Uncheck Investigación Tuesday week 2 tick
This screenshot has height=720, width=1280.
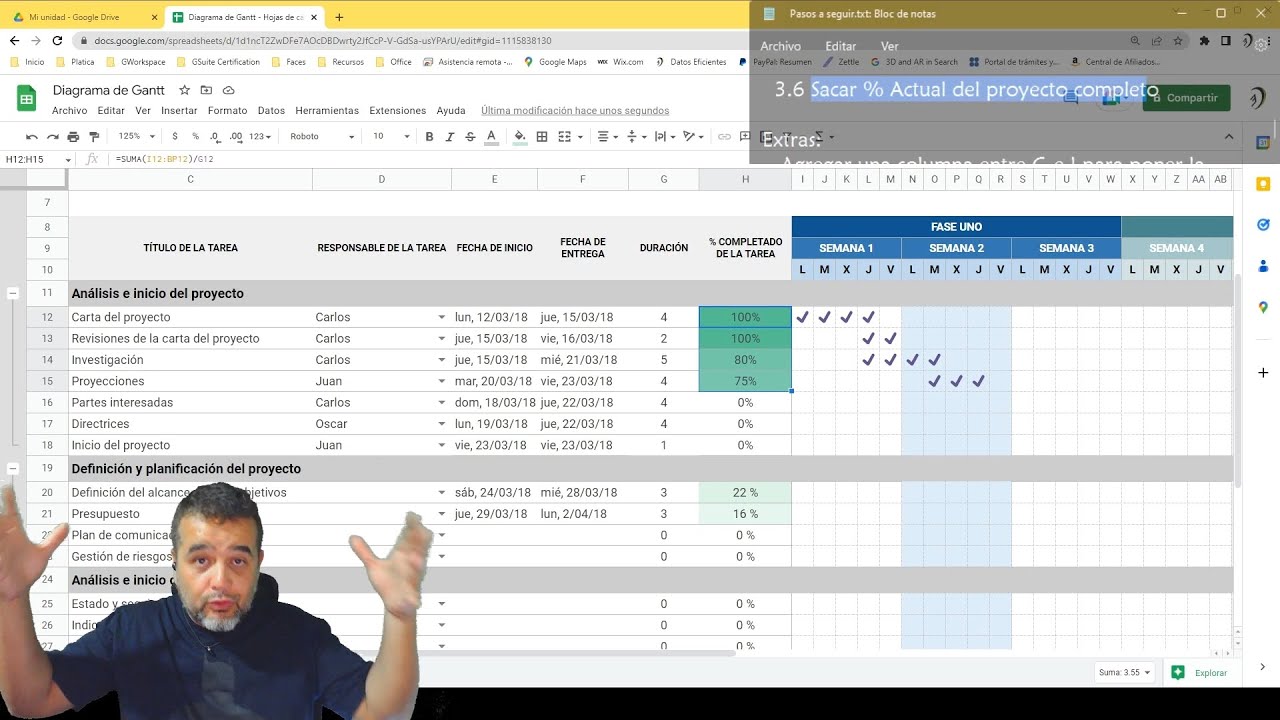click(934, 359)
